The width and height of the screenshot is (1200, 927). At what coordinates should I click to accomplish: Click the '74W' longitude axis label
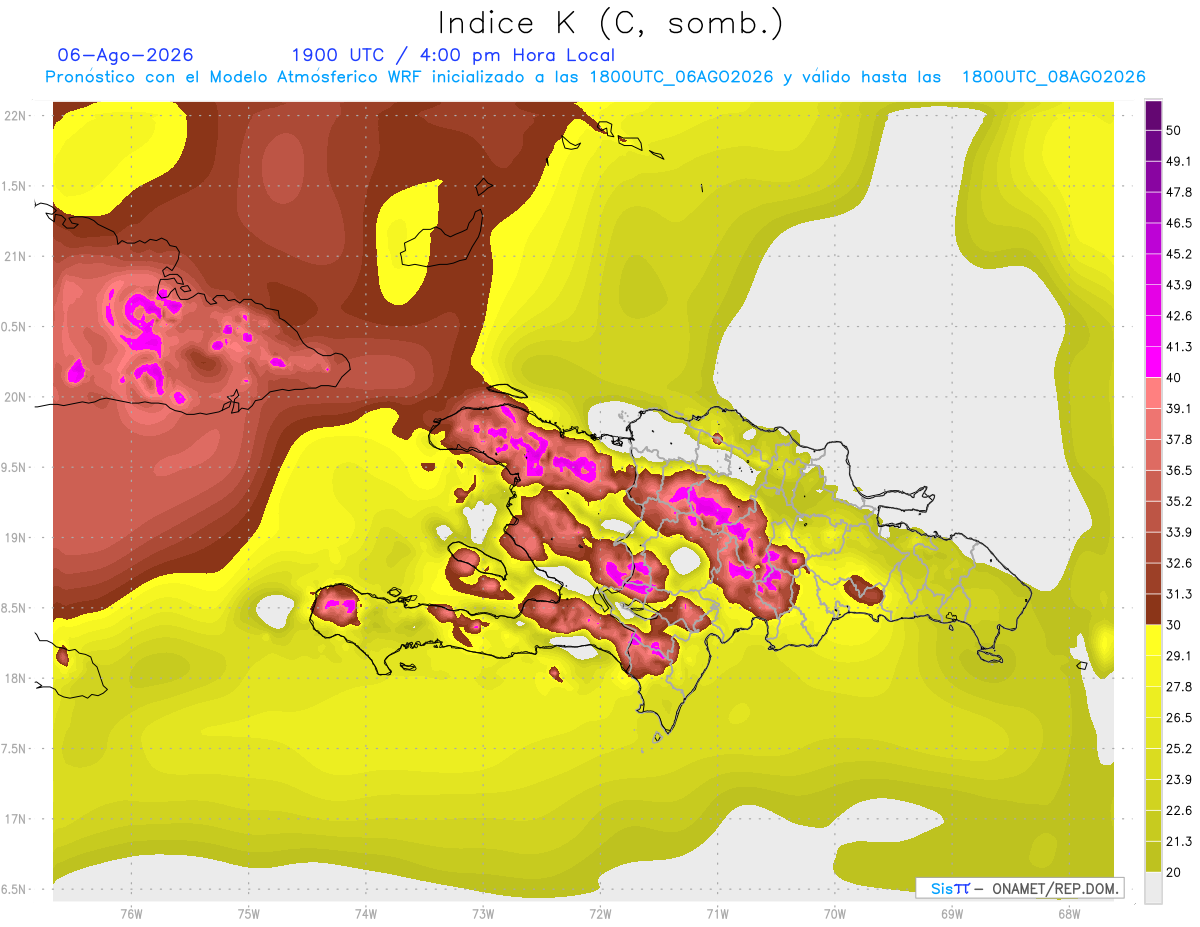365,914
